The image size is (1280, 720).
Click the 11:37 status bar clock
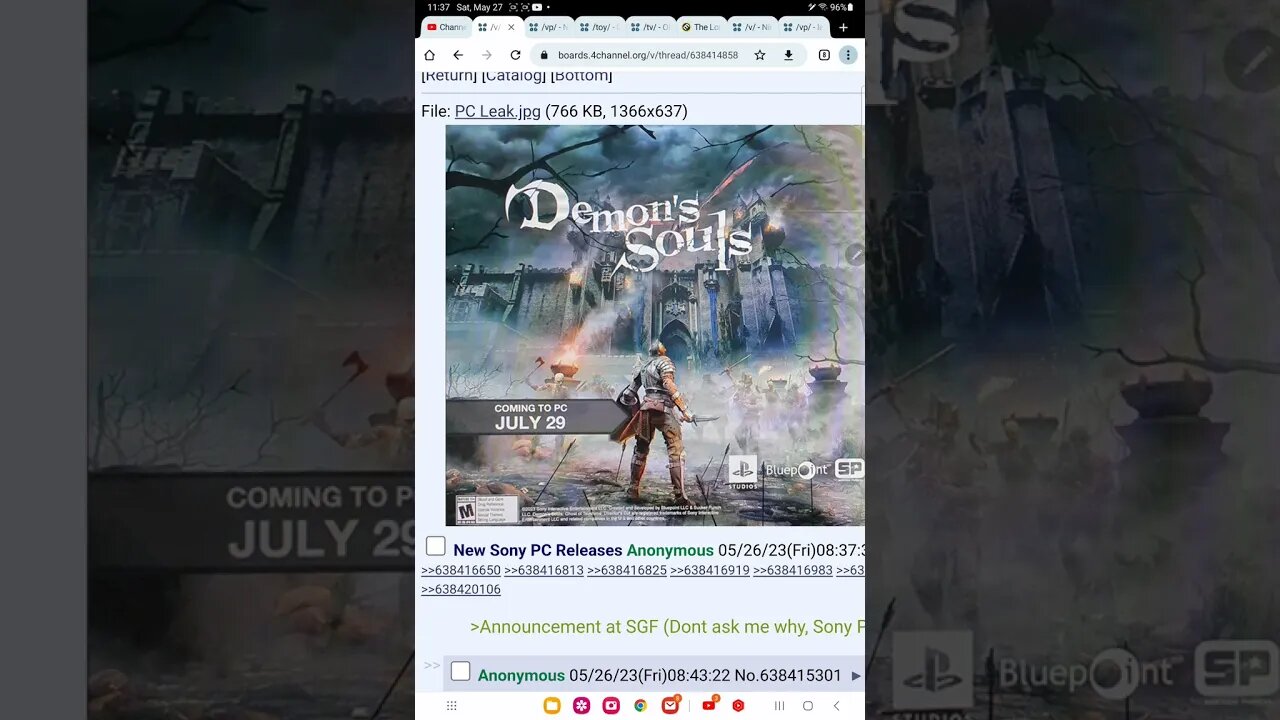[438, 7]
